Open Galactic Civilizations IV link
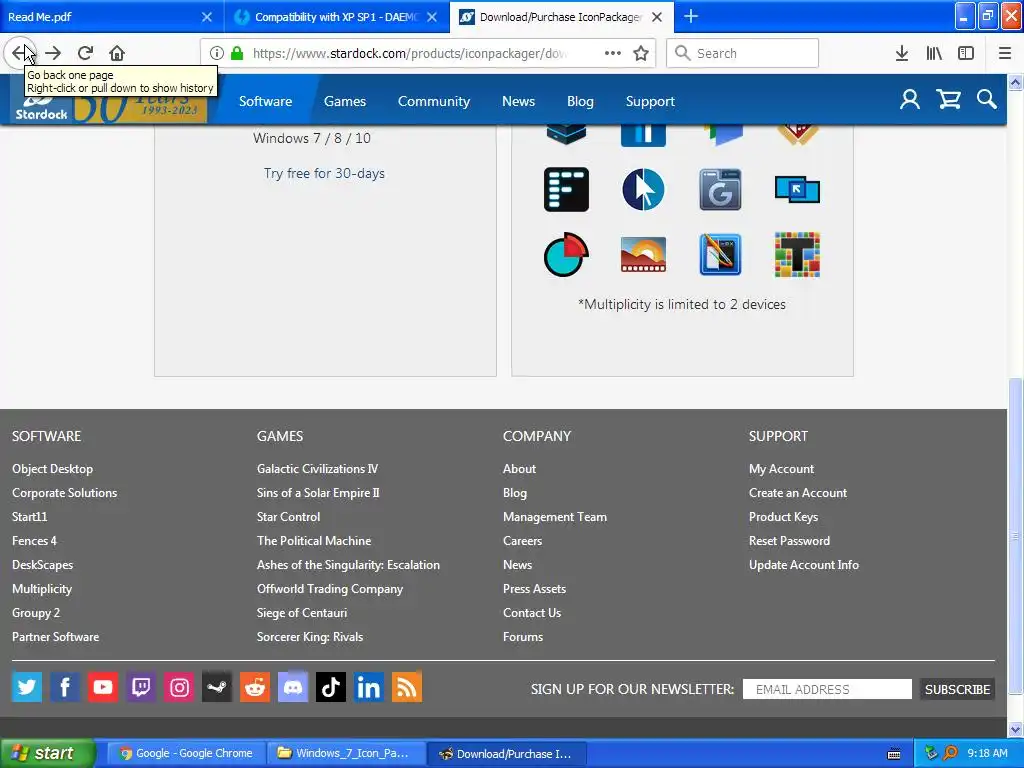The height and width of the screenshot is (768, 1024). (317, 469)
